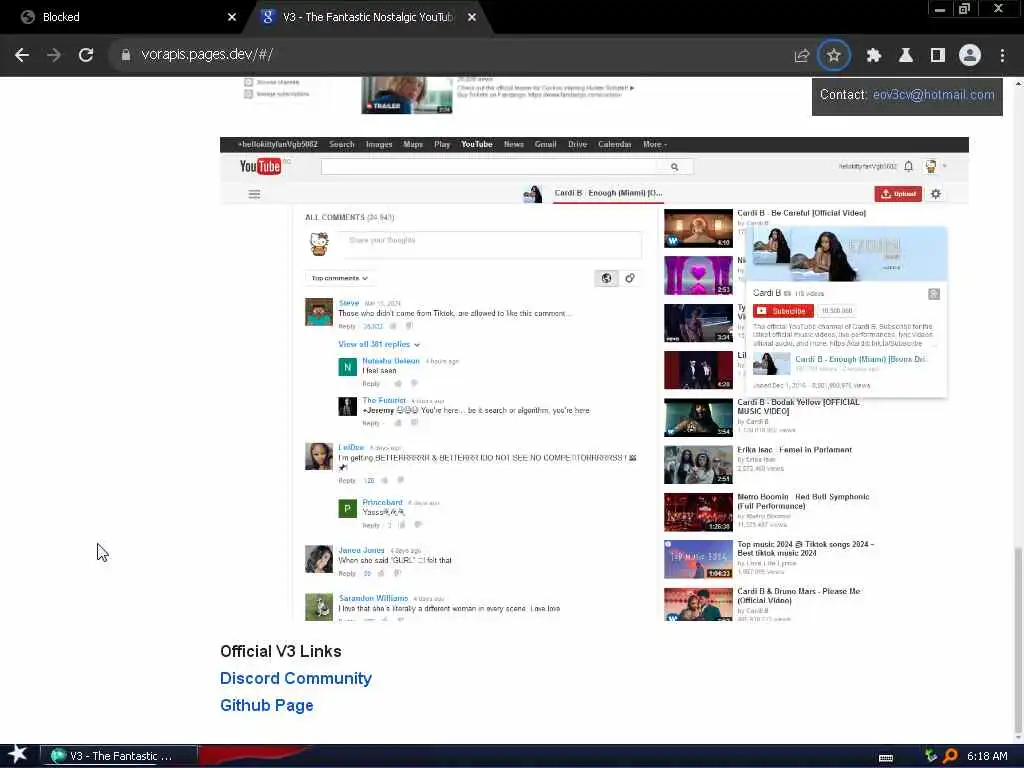Click the YouTube search magnifier button
The width and height of the screenshot is (1024, 768).
tap(675, 167)
